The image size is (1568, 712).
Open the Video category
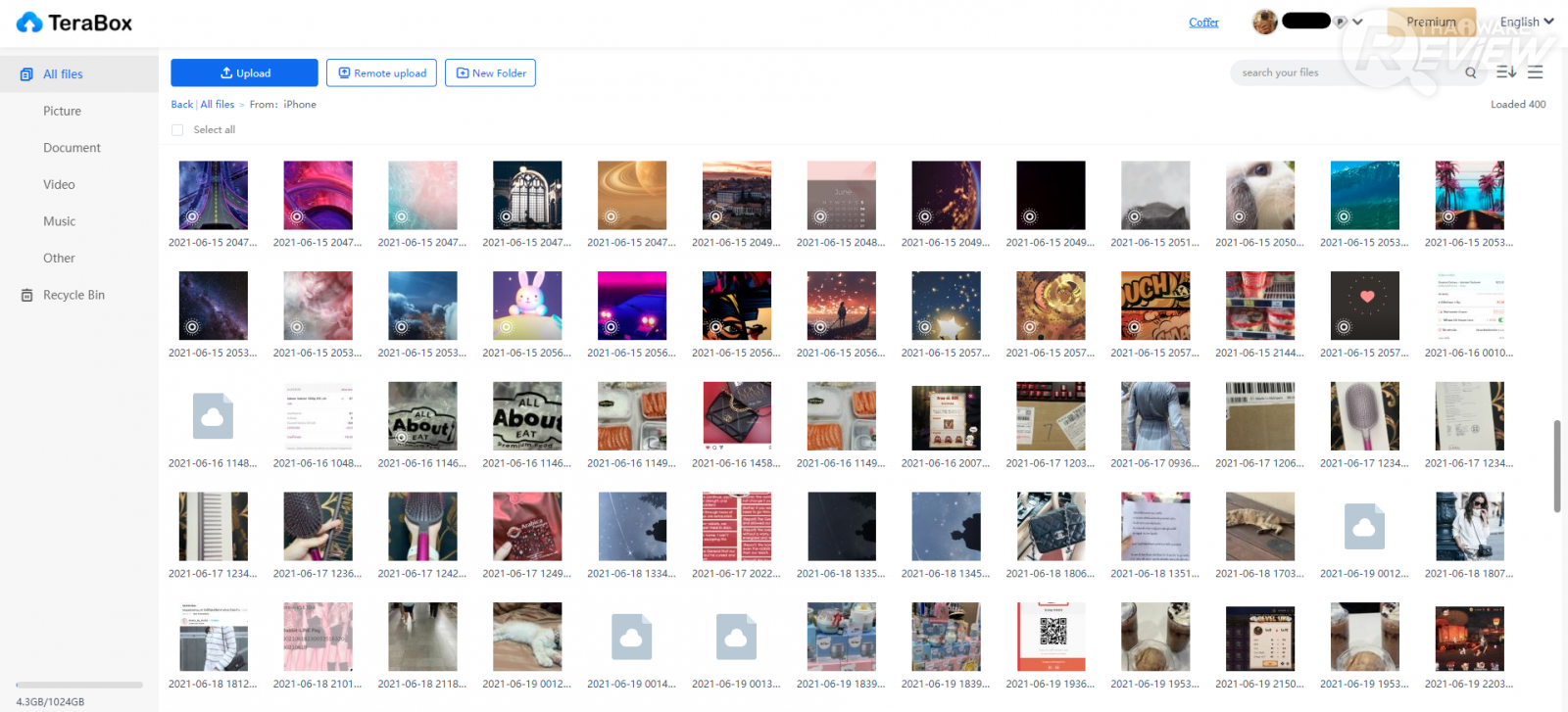59,185
